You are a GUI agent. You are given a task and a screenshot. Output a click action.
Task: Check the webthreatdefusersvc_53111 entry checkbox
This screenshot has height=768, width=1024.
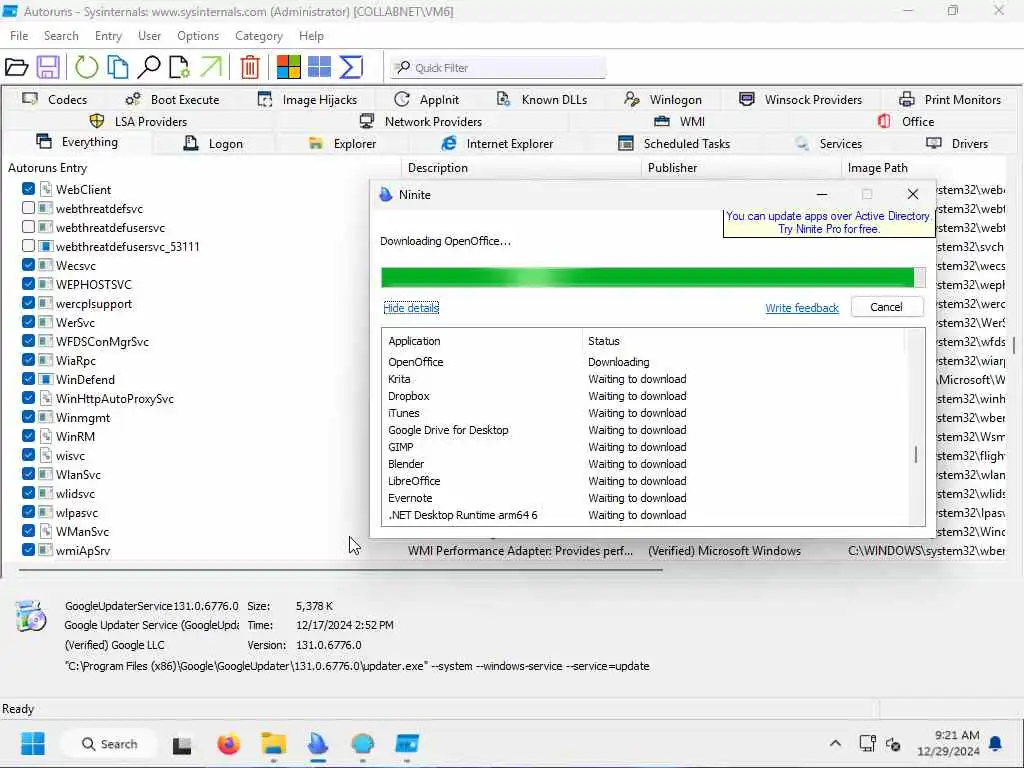point(28,246)
